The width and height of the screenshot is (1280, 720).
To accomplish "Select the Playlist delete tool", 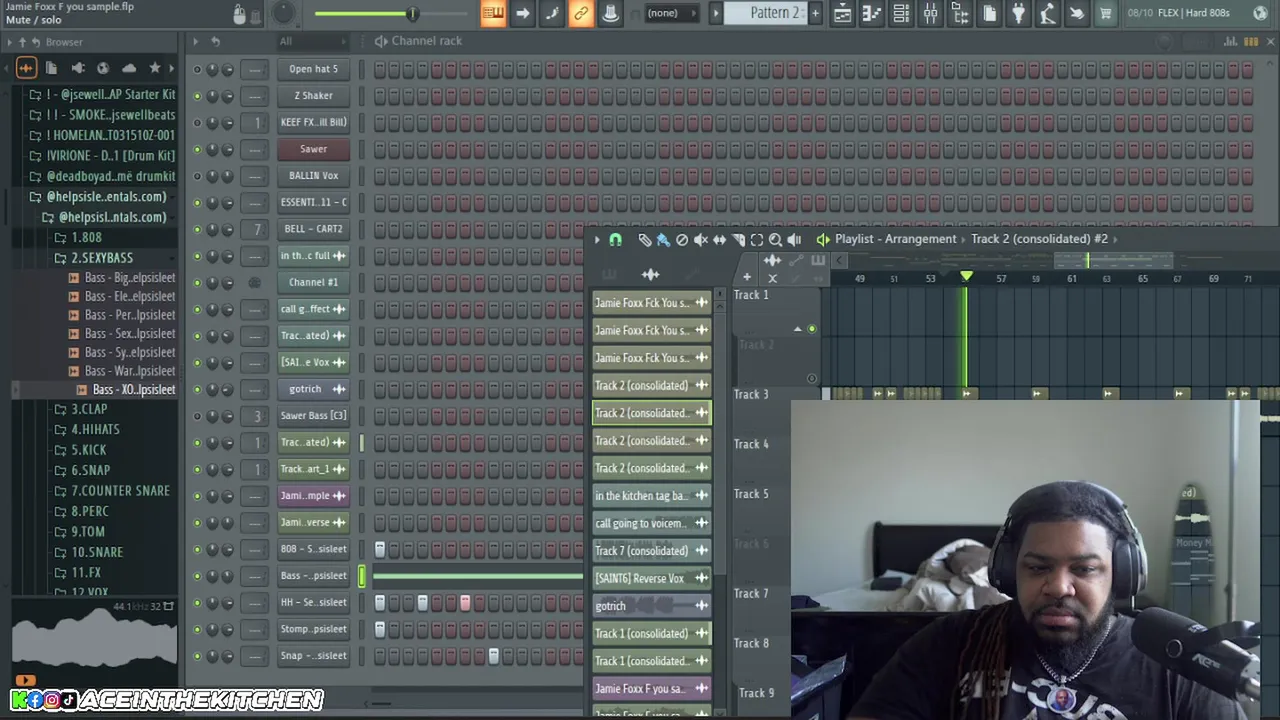I will point(682,240).
